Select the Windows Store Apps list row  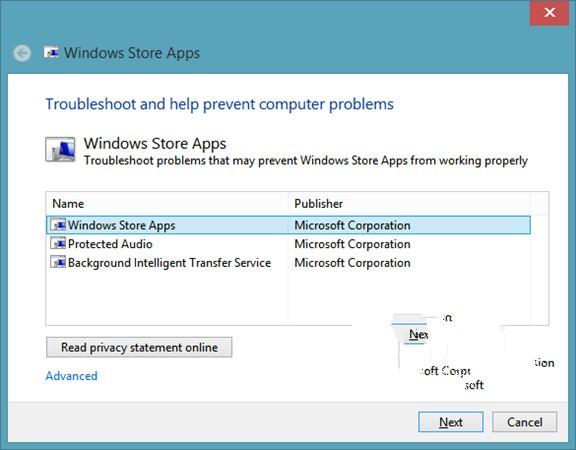288,225
